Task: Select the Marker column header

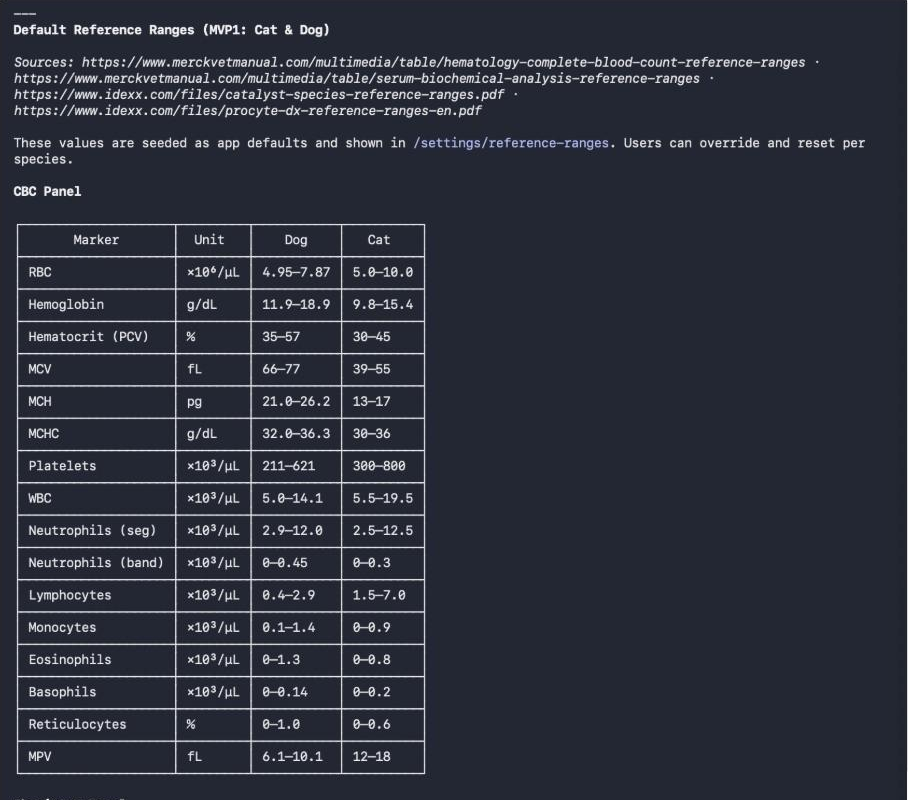Action: pos(96,240)
